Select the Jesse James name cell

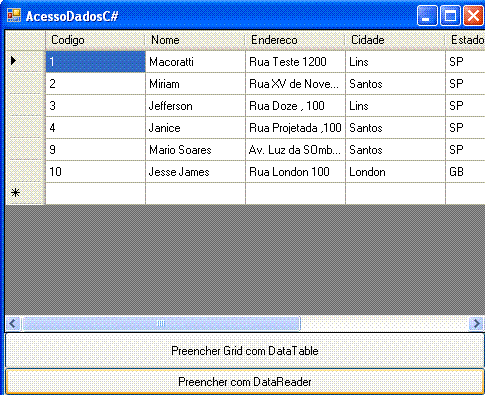pyautogui.click(x=195, y=171)
